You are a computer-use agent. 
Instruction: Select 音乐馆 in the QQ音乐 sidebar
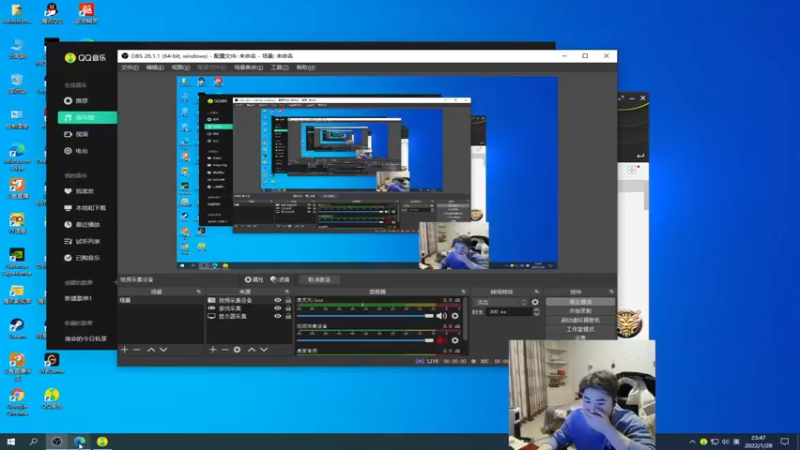pos(87,117)
